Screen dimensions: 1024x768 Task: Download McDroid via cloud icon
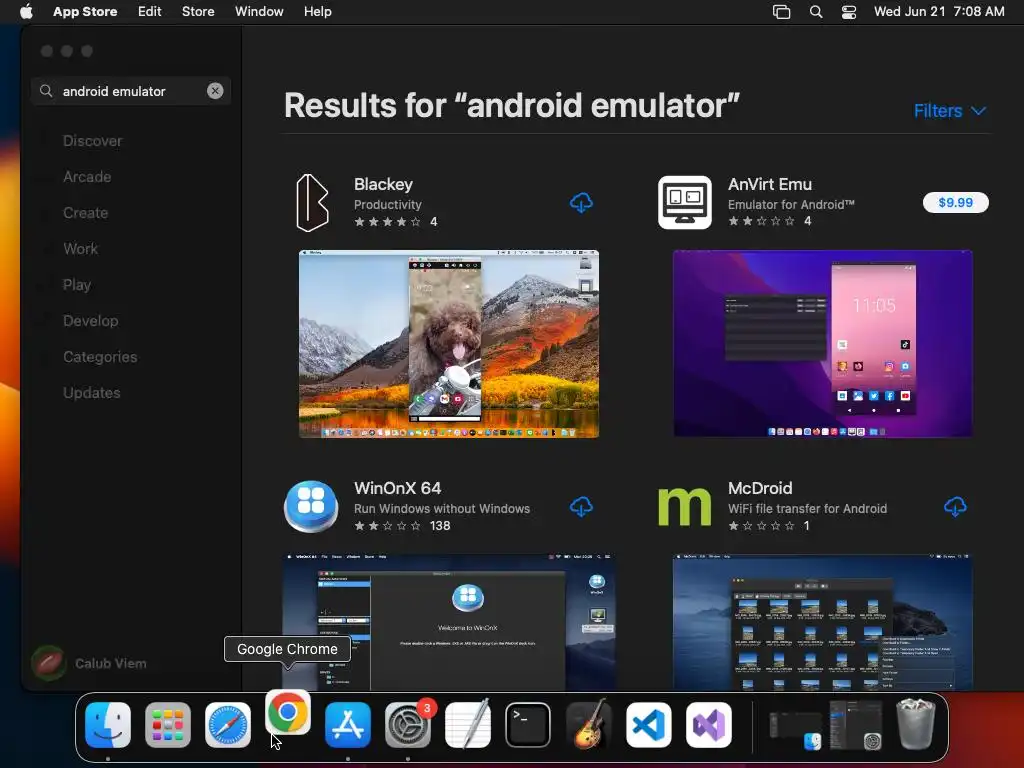click(x=955, y=507)
